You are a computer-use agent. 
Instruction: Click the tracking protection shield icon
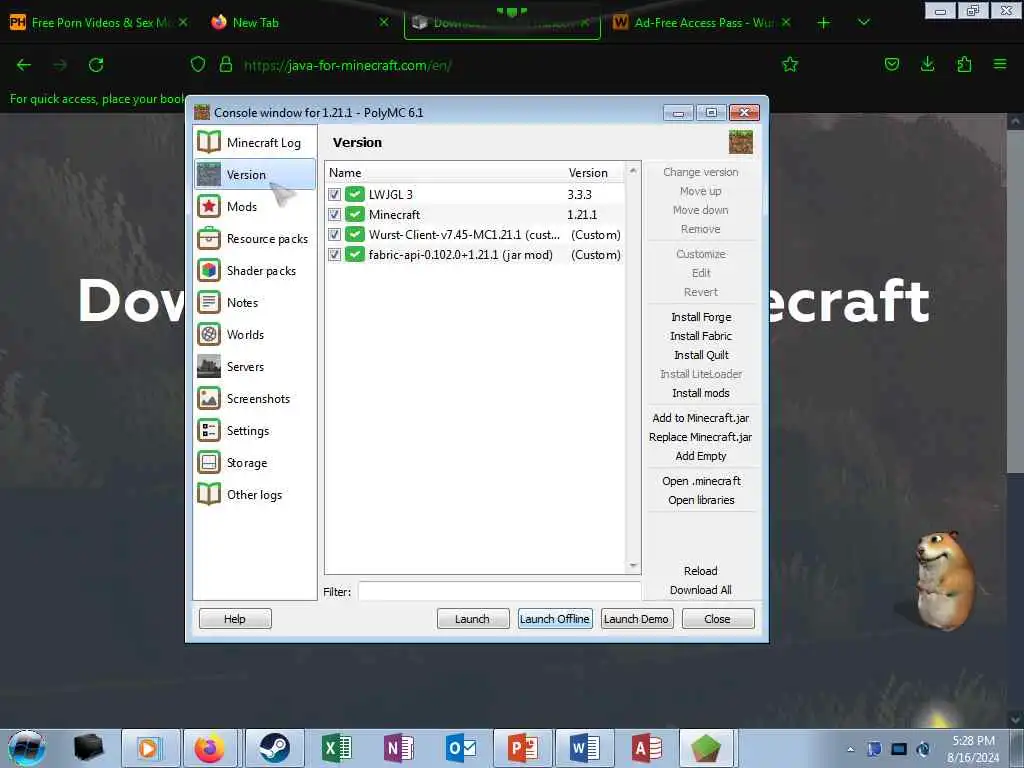tap(198, 64)
